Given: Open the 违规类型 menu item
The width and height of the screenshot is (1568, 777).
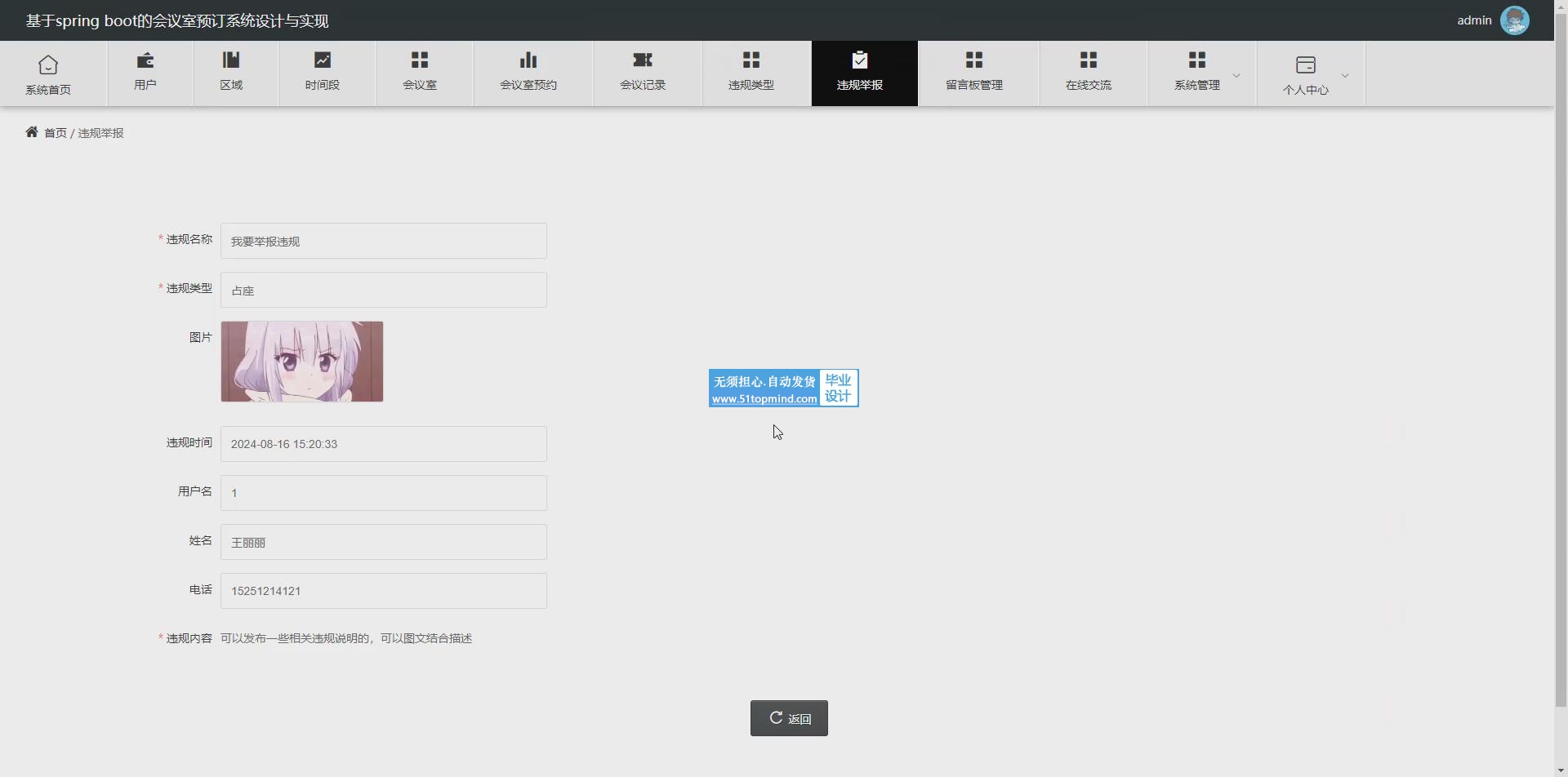Looking at the screenshot, I should 751,73.
